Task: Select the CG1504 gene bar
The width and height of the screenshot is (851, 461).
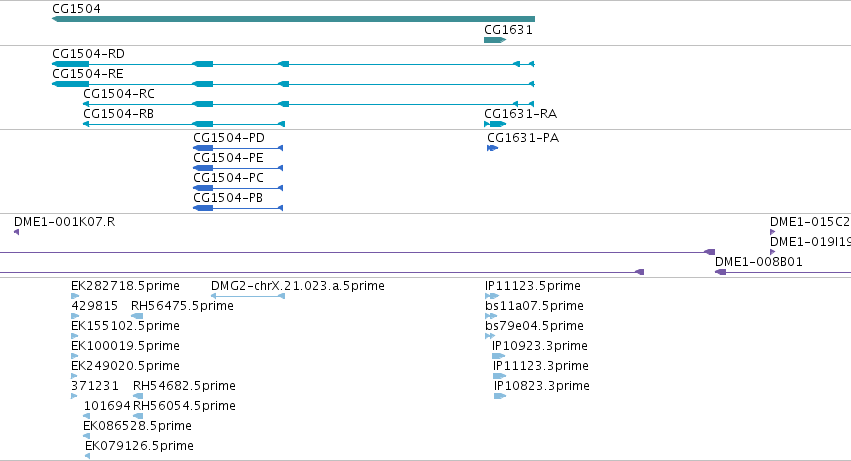Action: (x=293, y=19)
